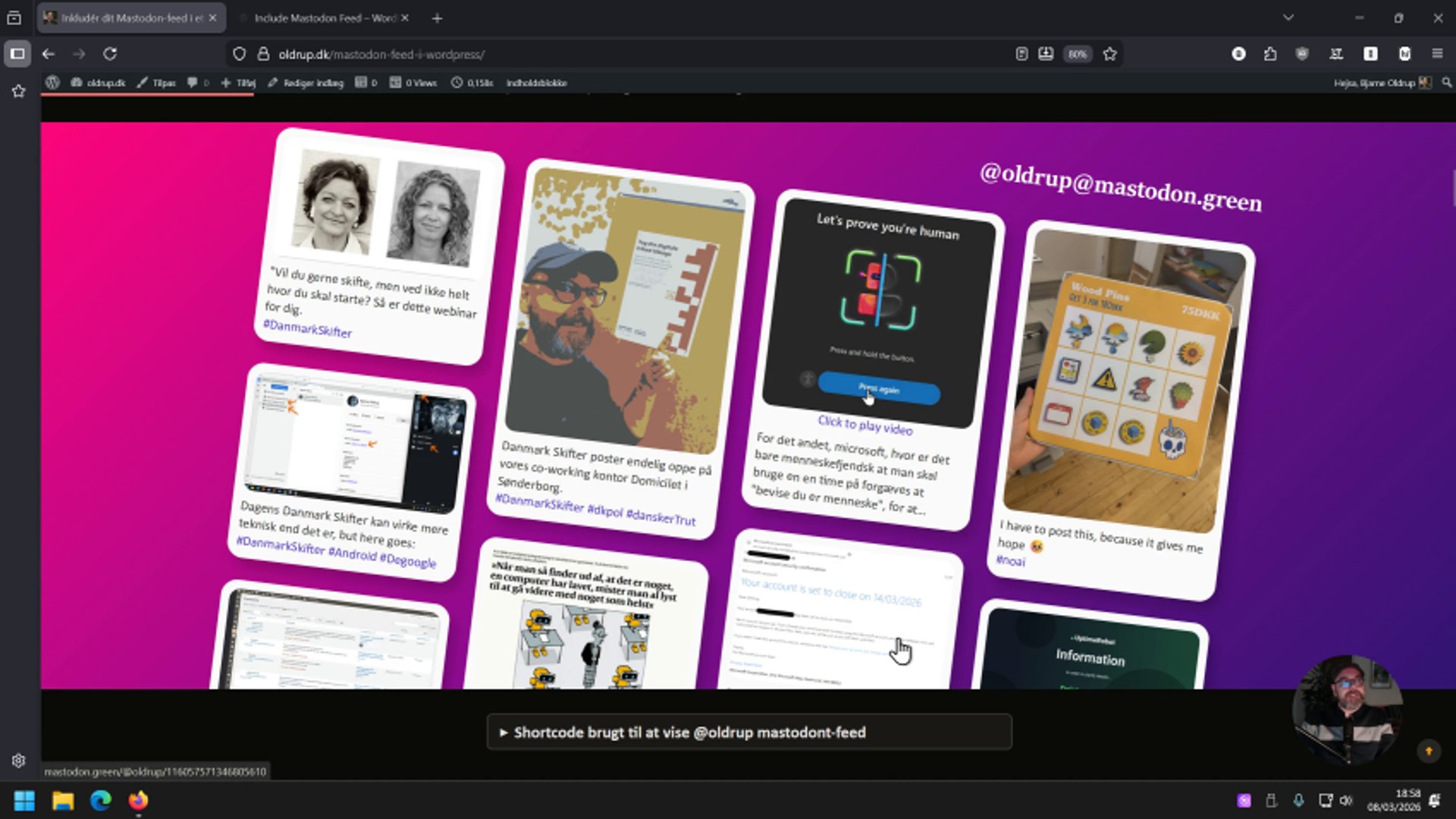Toggle the Firefox sidebar button
The width and height of the screenshot is (1456, 819).
tap(17, 54)
